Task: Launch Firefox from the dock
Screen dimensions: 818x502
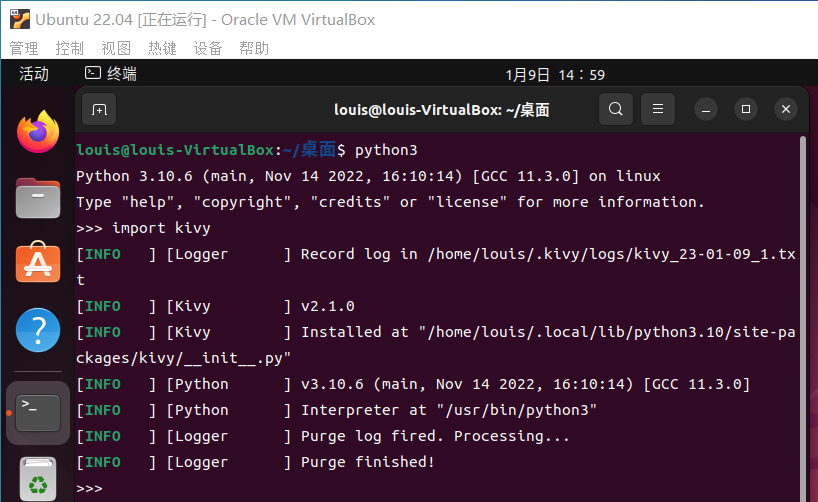Action: (x=38, y=131)
